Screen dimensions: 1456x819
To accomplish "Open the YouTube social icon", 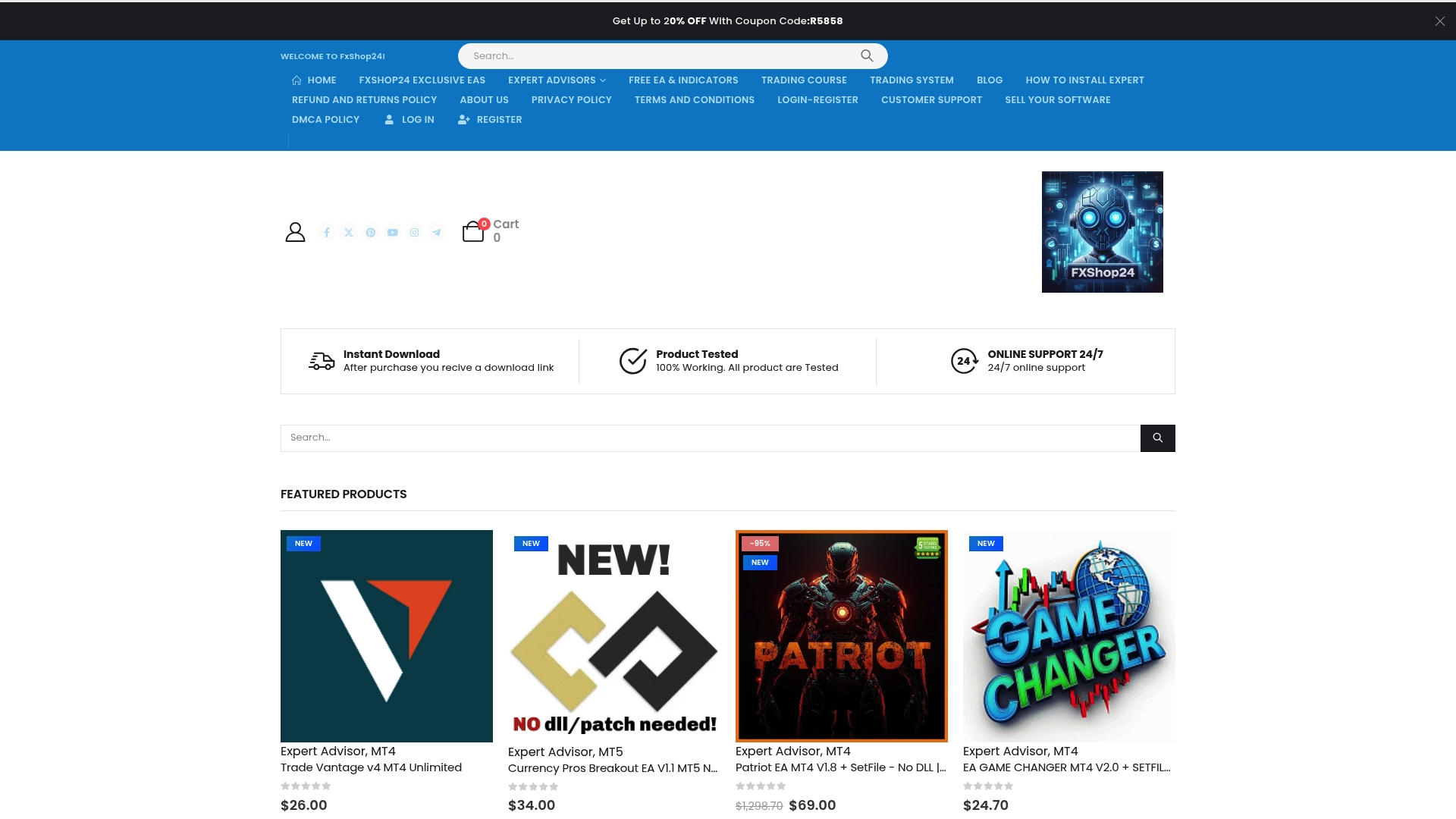I will point(392,232).
